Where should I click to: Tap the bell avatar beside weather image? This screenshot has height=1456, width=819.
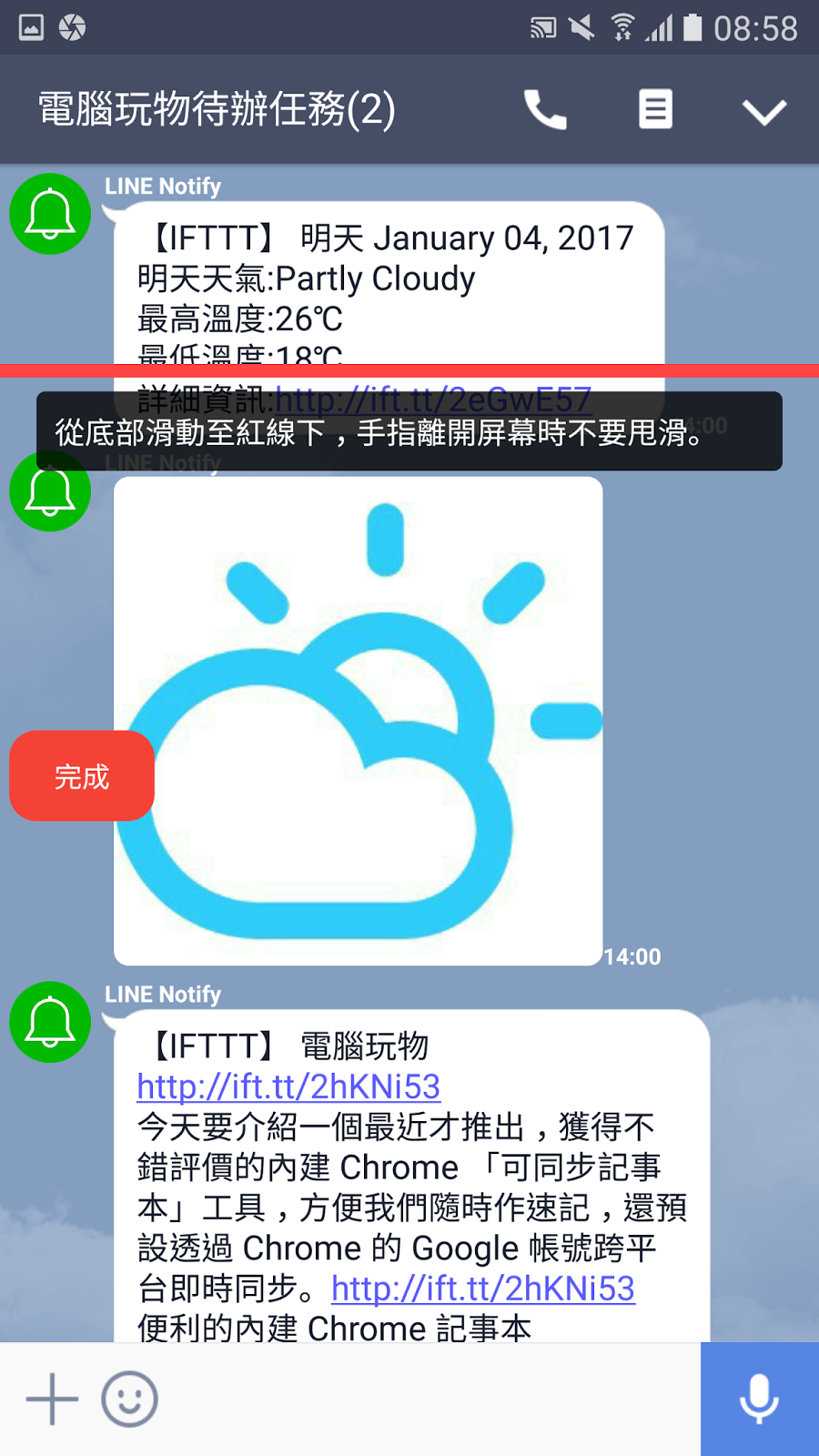(x=50, y=490)
